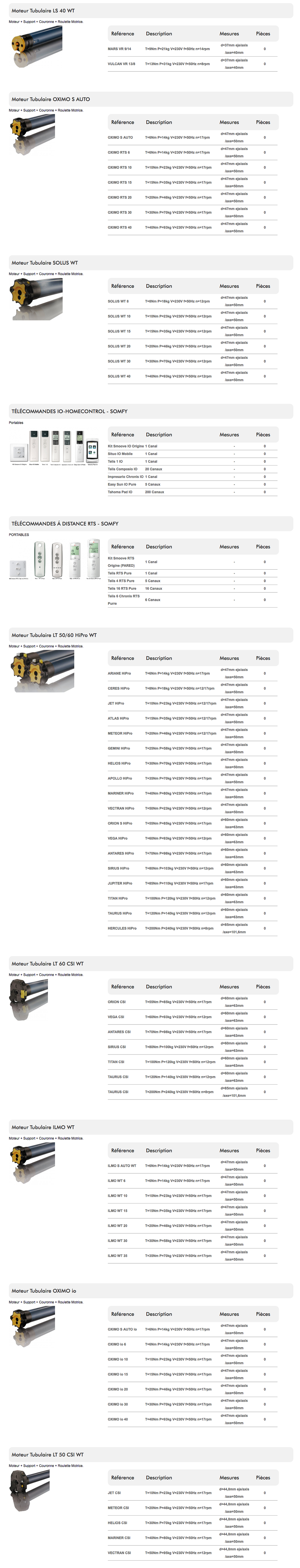Select 'Moteur Tubulaire LT 50 CSI WT' heading
This screenshot has height=1568, width=300.
tap(47, 1455)
